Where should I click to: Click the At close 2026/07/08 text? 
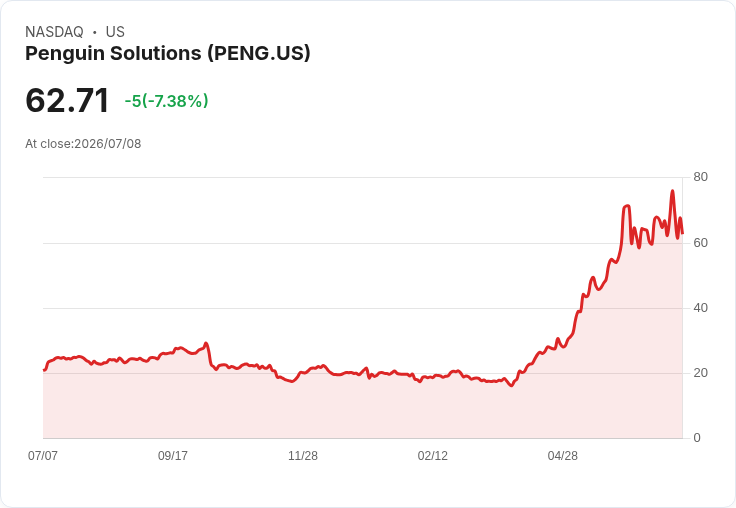[x=83, y=144]
